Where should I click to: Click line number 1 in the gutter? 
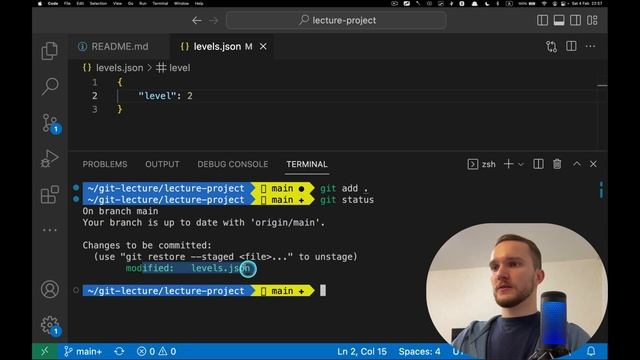click(95, 82)
